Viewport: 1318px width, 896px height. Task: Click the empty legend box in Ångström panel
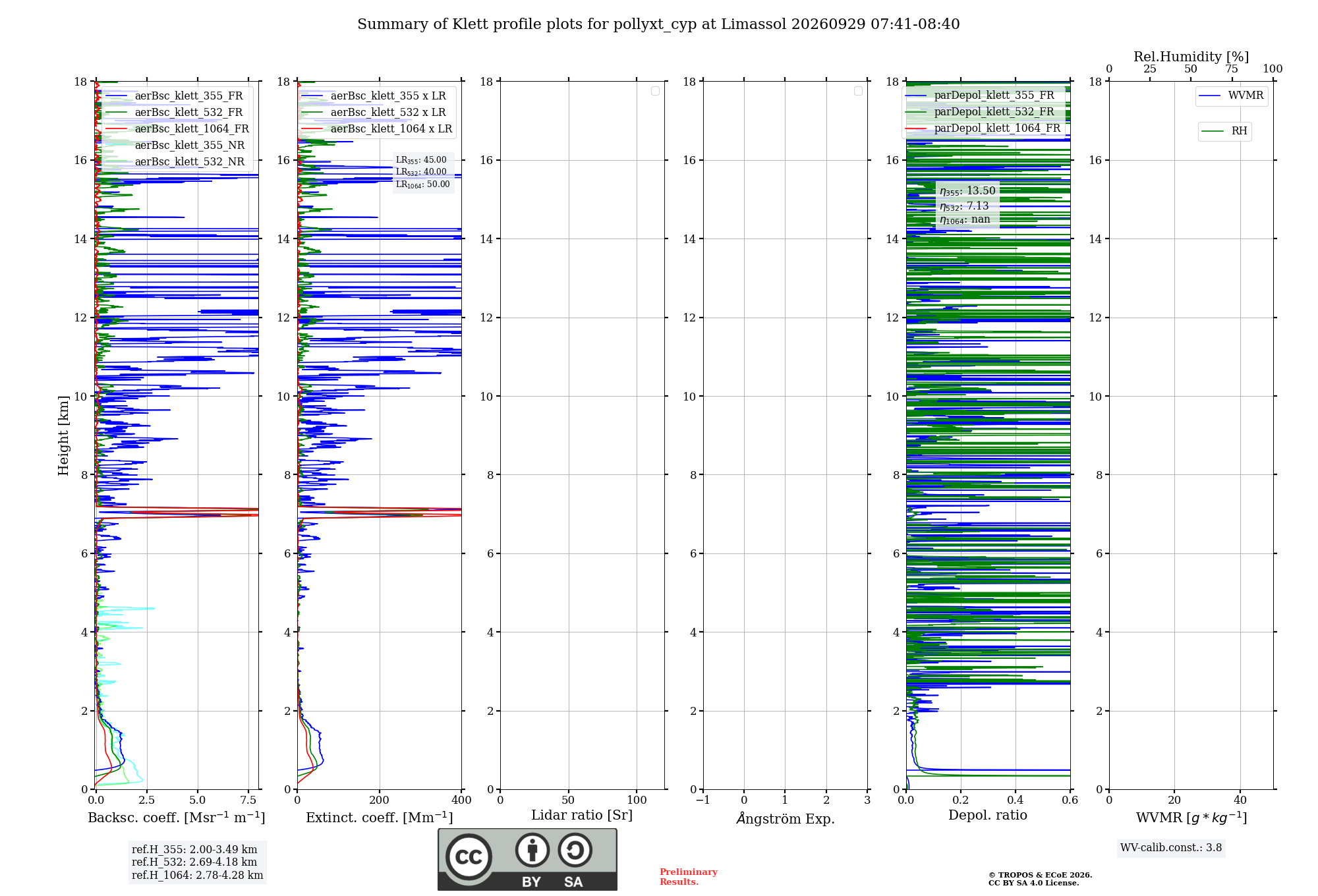point(858,91)
